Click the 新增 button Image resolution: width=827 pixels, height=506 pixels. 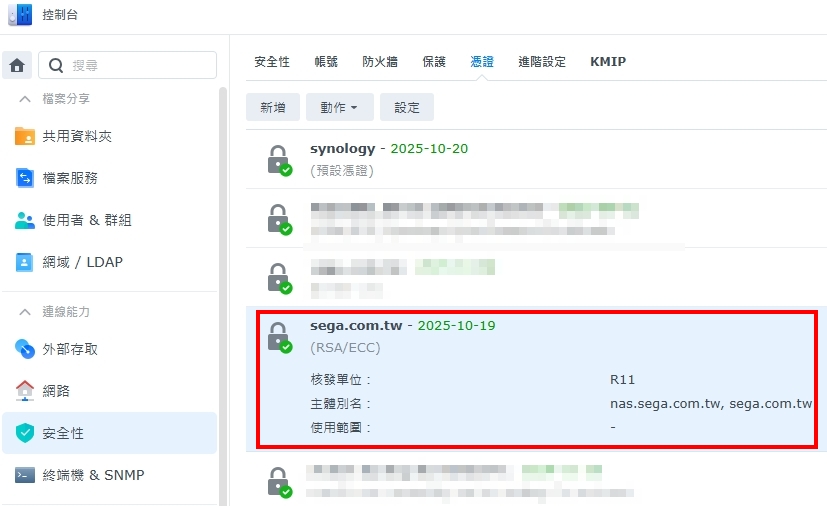click(273, 107)
